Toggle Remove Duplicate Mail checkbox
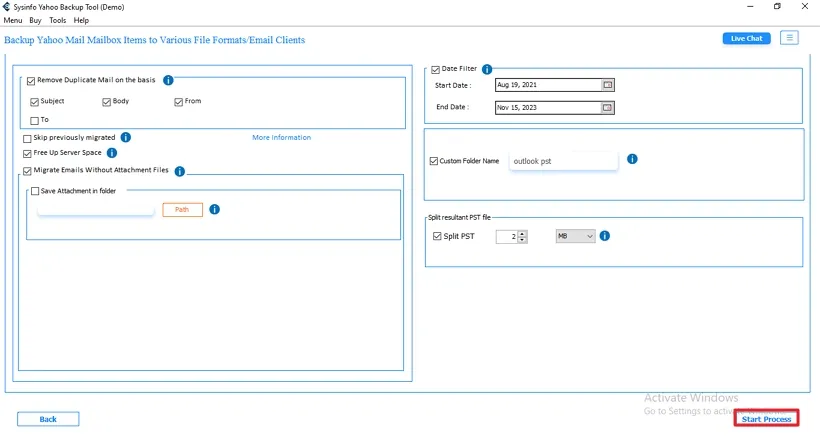Image resolution: width=820 pixels, height=437 pixels. tap(31, 80)
